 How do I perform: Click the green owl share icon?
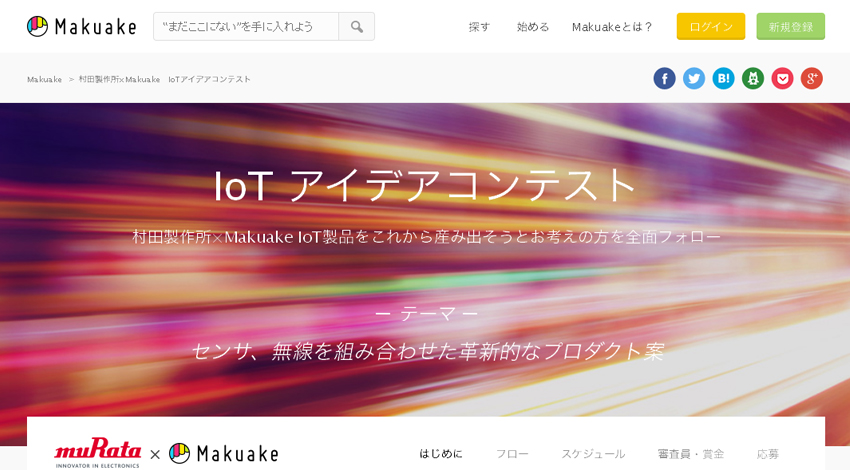click(753, 78)
